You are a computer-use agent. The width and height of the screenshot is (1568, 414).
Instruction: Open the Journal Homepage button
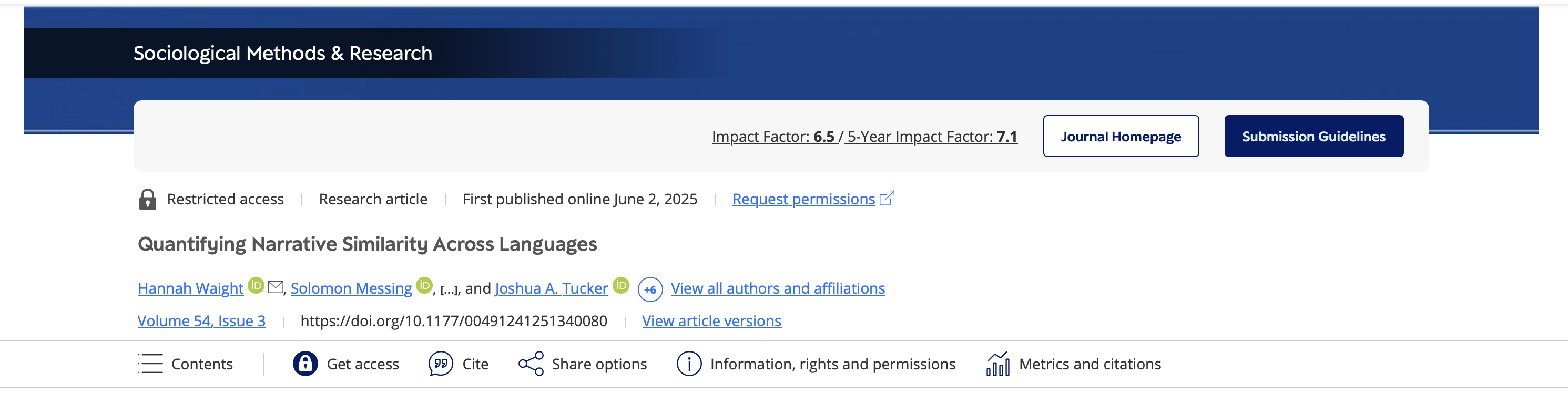pyautogui.click(x=1121, y=136)
